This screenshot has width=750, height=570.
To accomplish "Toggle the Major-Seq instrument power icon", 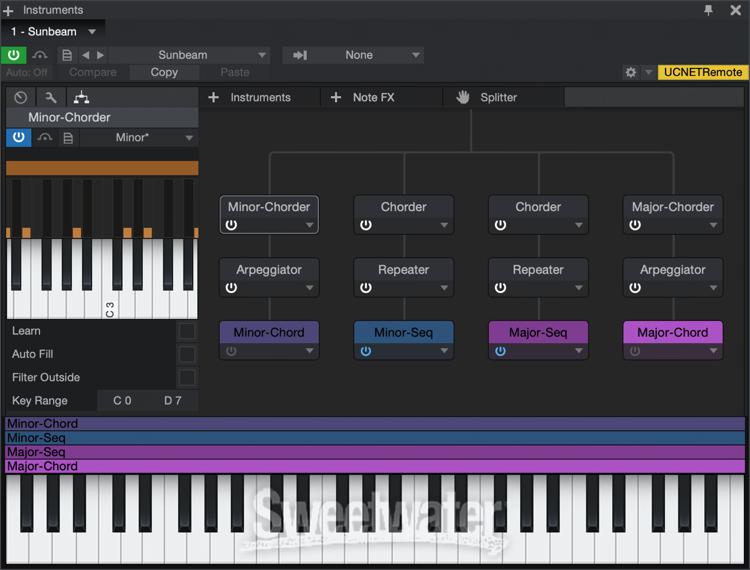I will pos(500,351).
